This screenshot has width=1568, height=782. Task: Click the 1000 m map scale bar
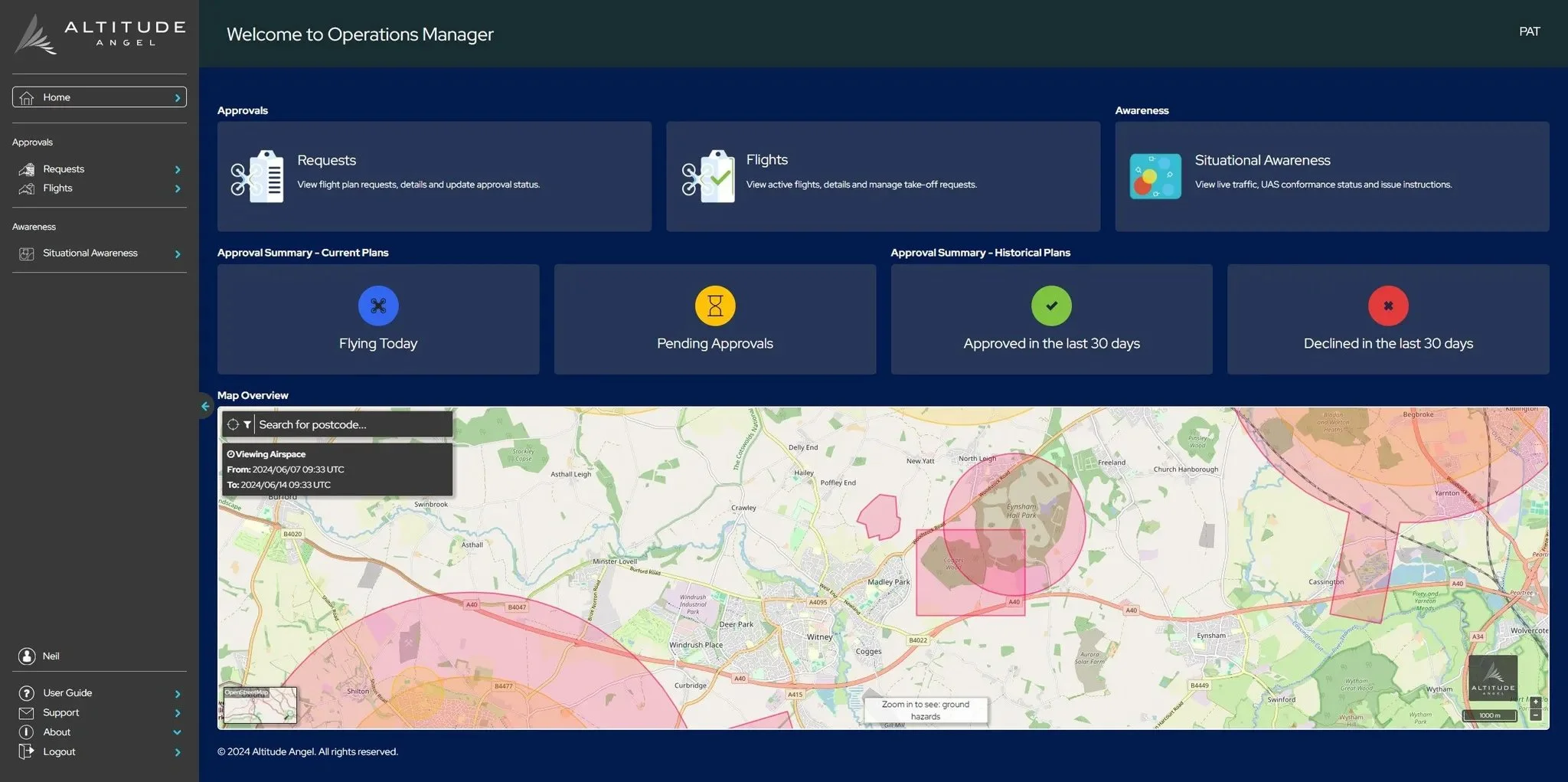(x=1490, y=715)
